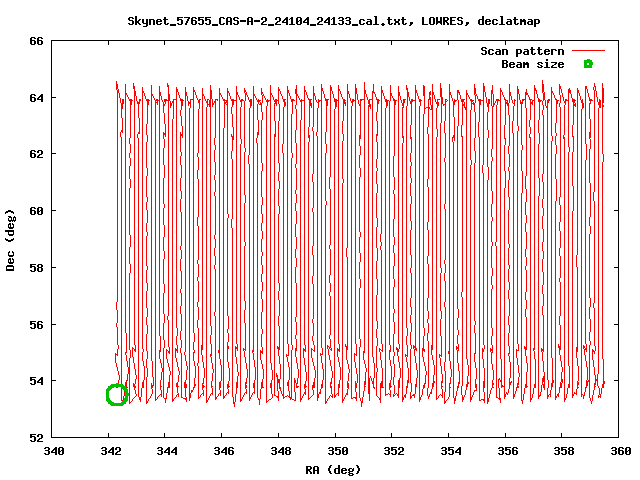The width and height of the screenshot is (640, 480).
Task: Click Dec axis tick label 58
Action: coord(36,268)
